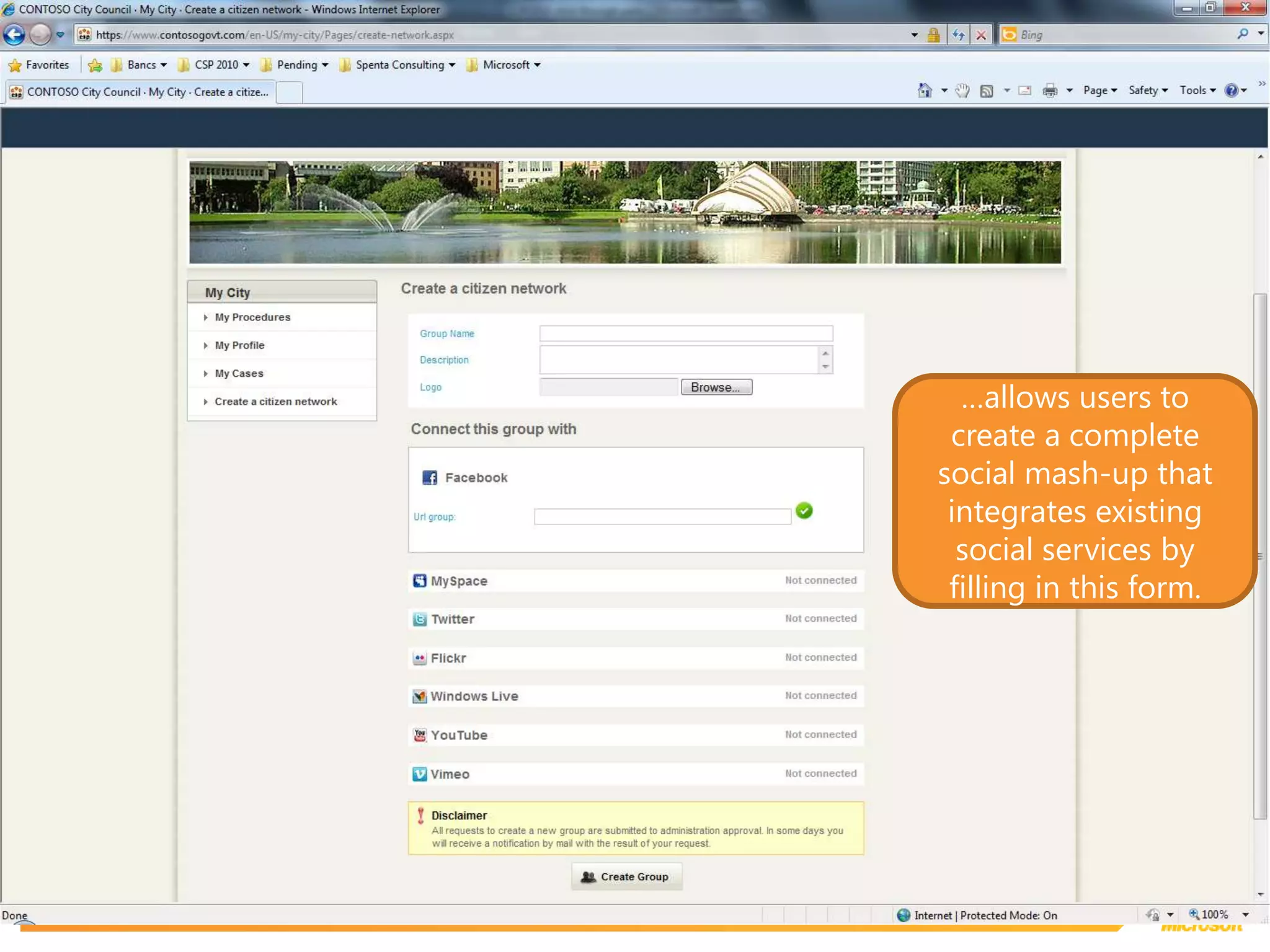
Task: Click the Refresh page icon
Action: coord(958,35)
